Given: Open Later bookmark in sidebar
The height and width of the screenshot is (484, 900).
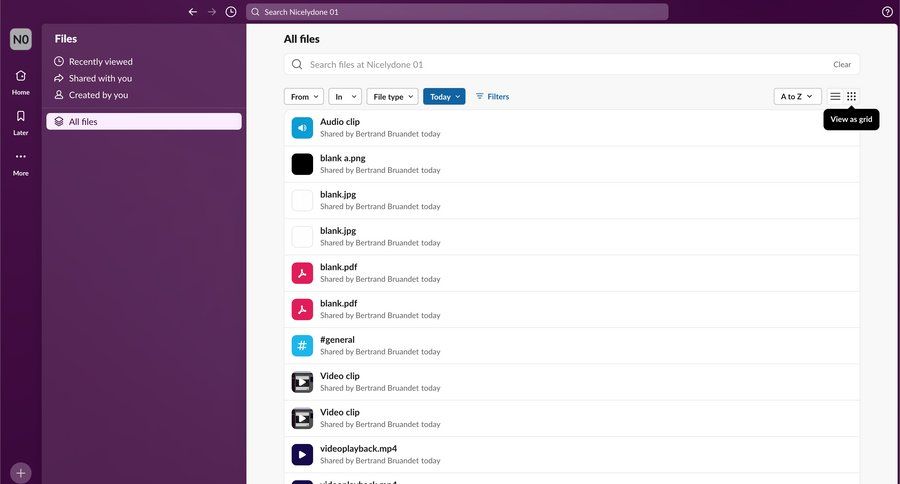Looking at the screenshot, I should pos(21,123).
